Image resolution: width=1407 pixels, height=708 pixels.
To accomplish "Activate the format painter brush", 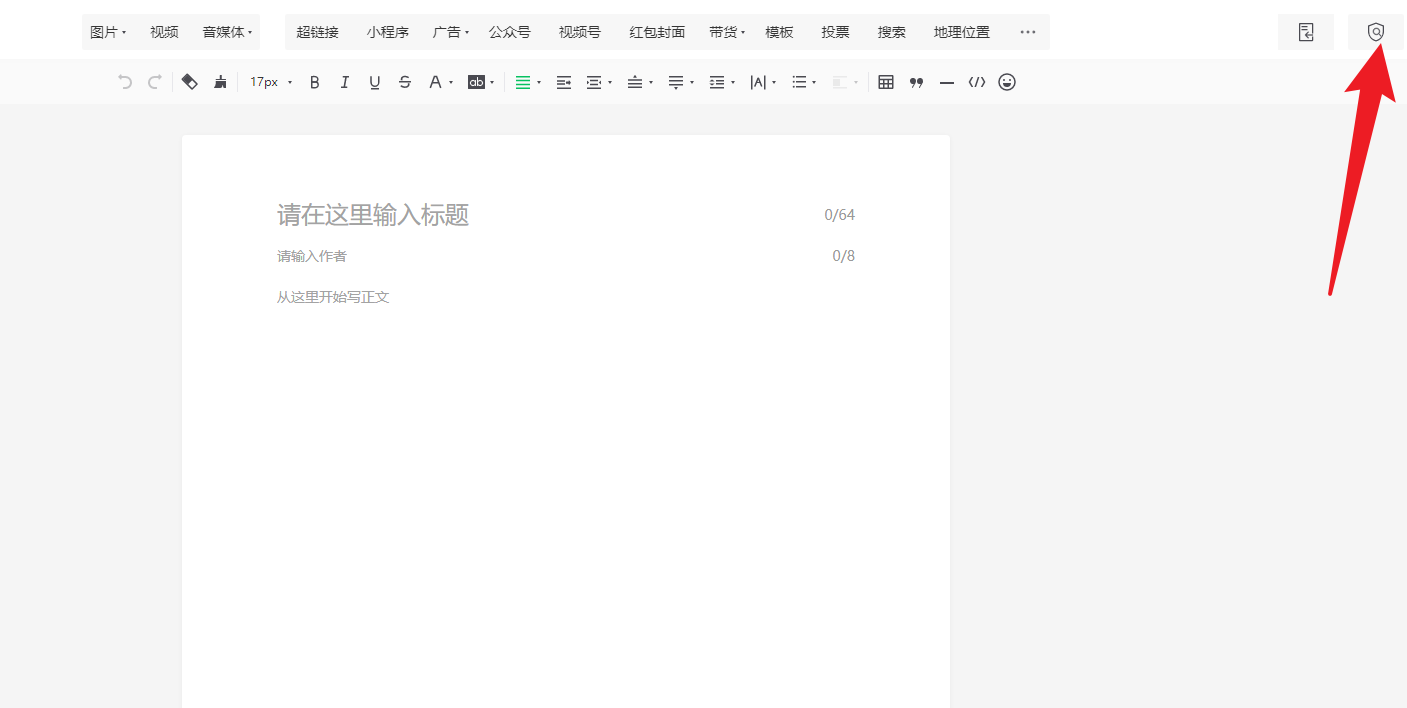I will [x=220, y=82].
